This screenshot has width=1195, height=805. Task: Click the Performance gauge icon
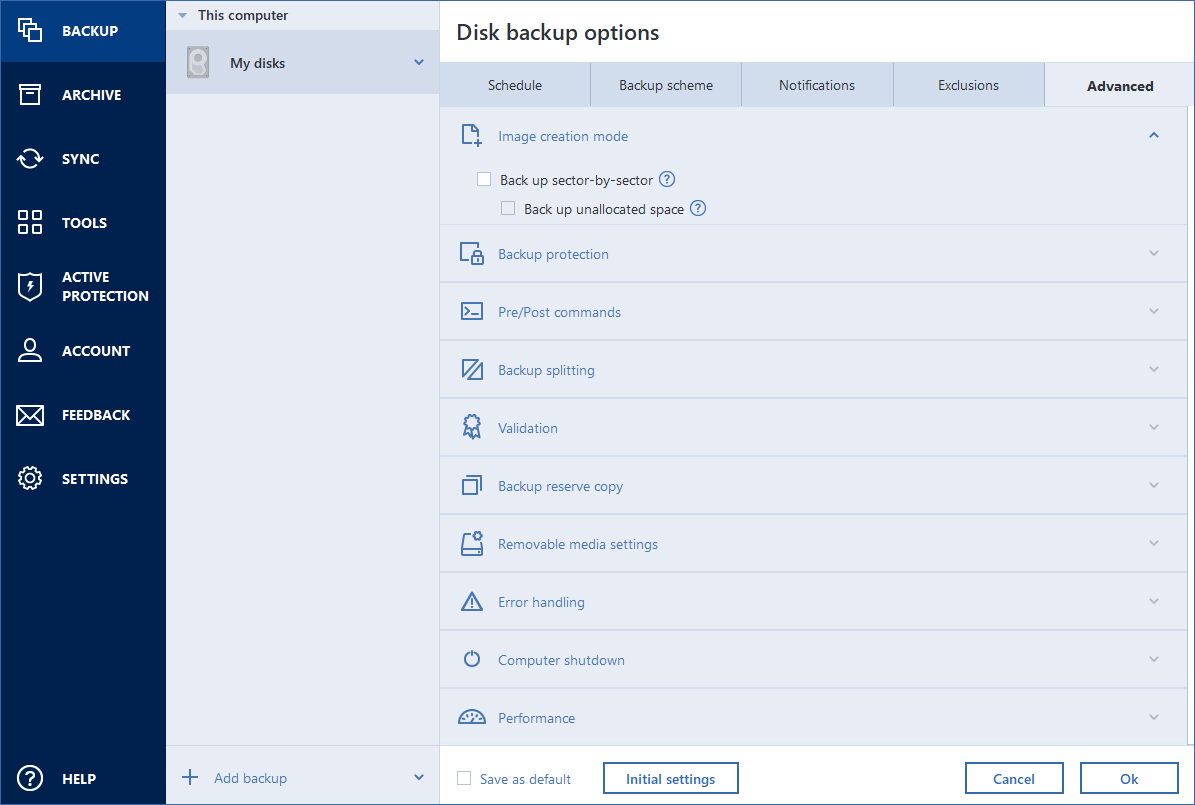pyautogui.click(x=471, y=718)
